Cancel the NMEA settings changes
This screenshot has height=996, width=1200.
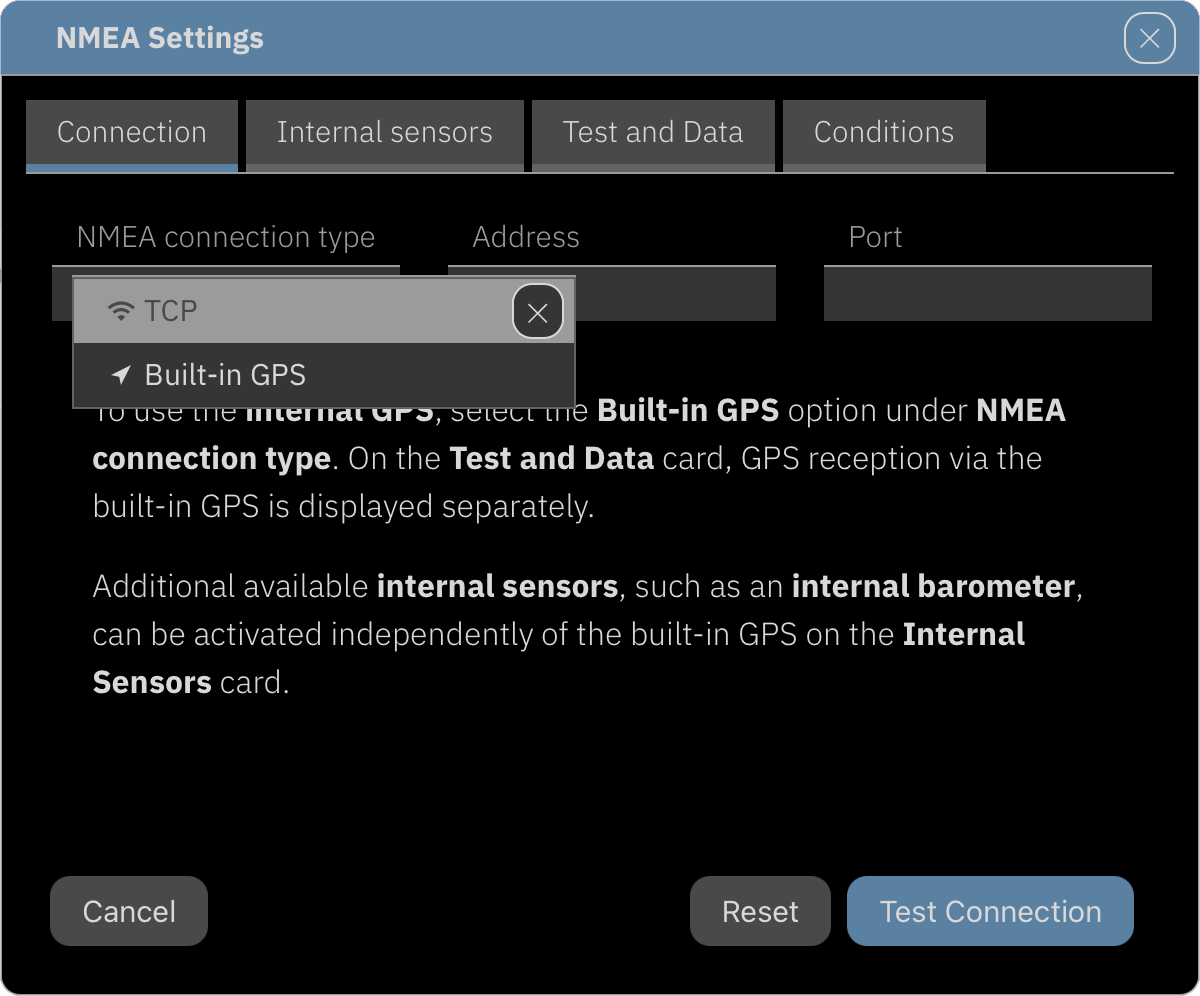pyautogui.click(x=128, y=911)
